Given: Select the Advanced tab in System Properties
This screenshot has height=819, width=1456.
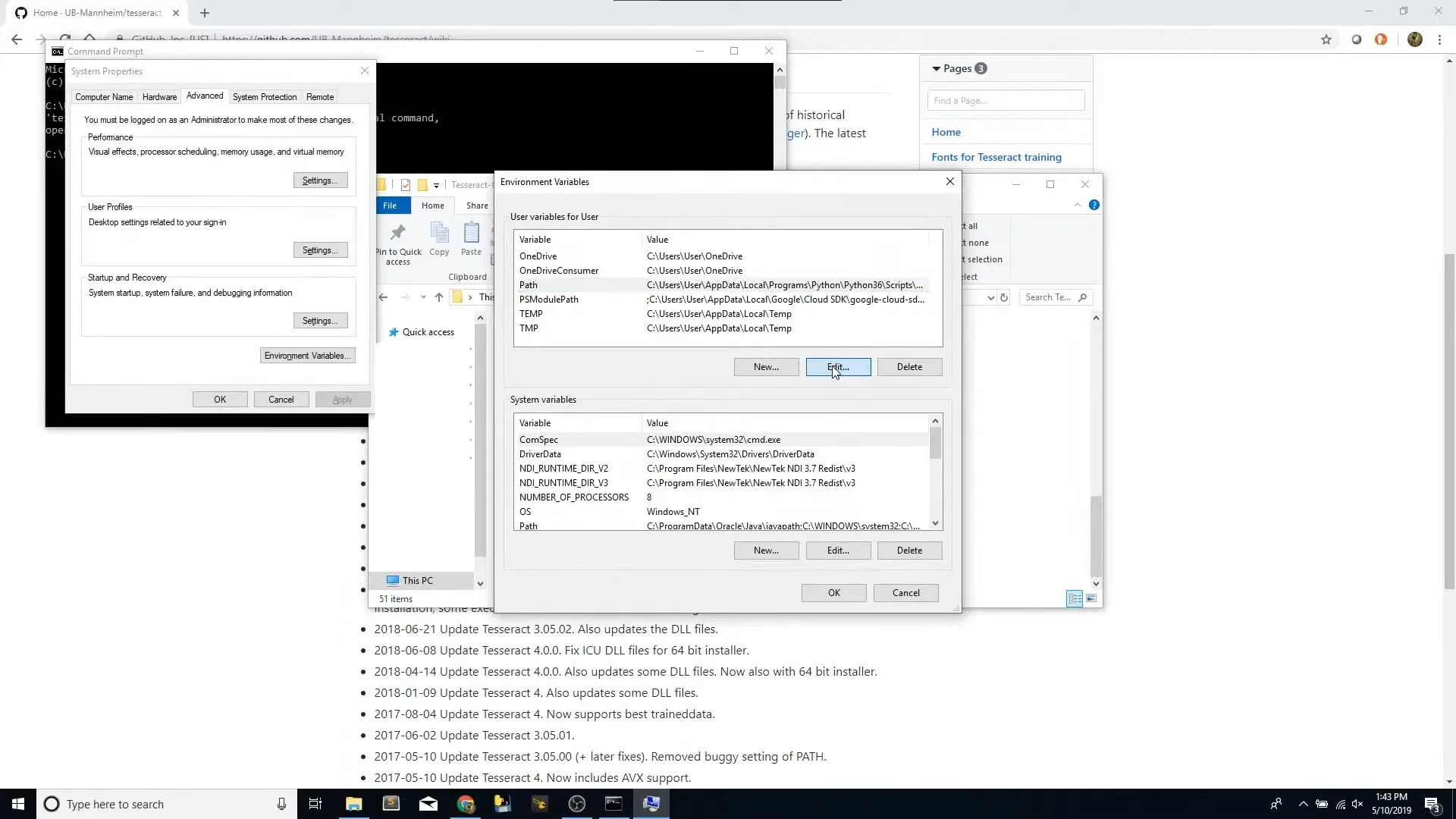Looking at the screenshot, I should pyautogui.click(x=204, y=95).
